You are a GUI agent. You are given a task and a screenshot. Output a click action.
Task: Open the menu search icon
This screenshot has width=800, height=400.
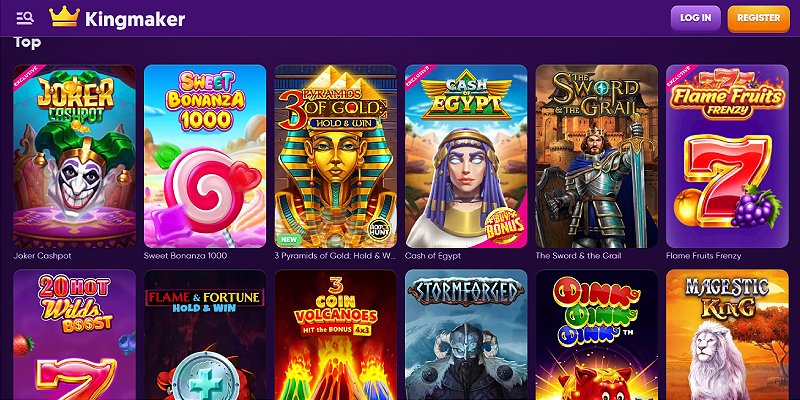click(25, 18)
